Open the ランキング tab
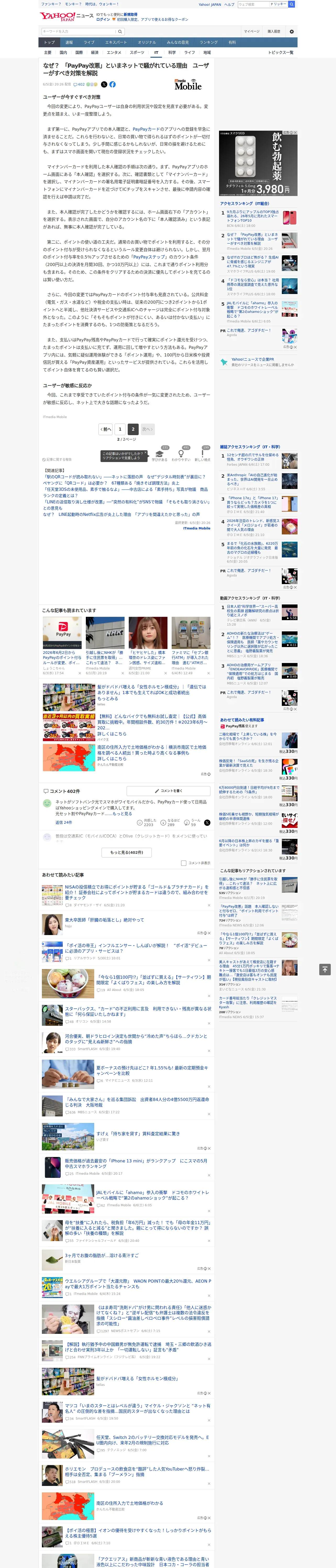336x1568 pixels. [x=209, y=43]
